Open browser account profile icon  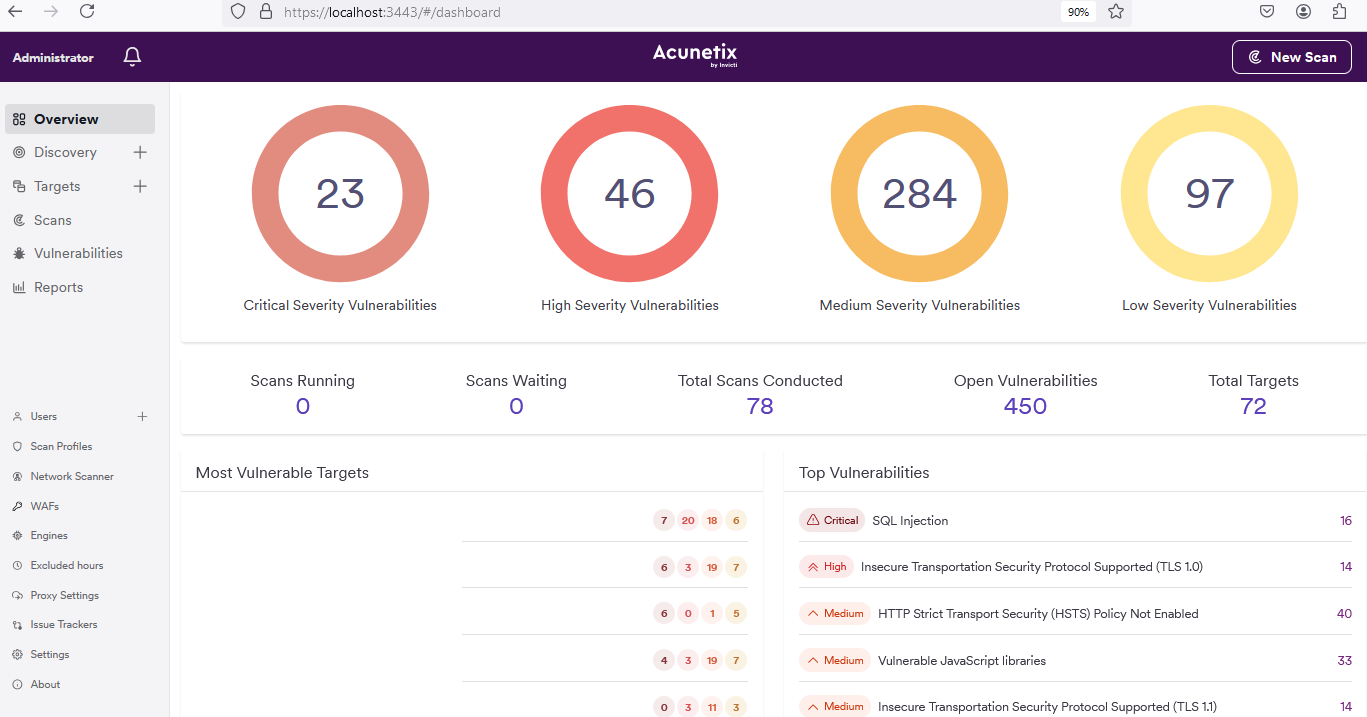(1303, 12)
